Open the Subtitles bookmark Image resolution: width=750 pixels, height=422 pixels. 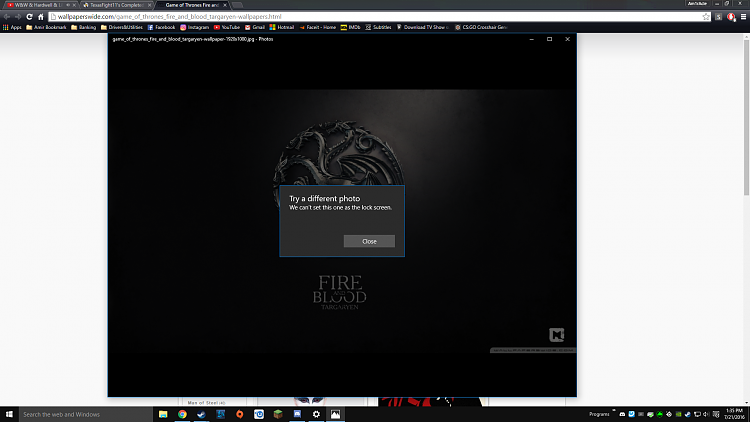pos(378,27)
